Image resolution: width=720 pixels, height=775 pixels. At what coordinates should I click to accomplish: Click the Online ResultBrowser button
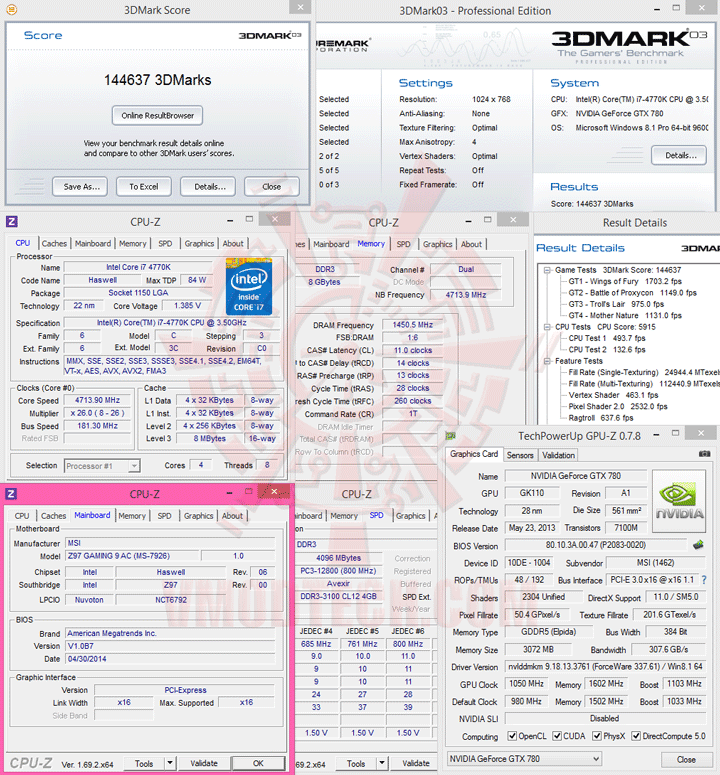tap(158, 115)
